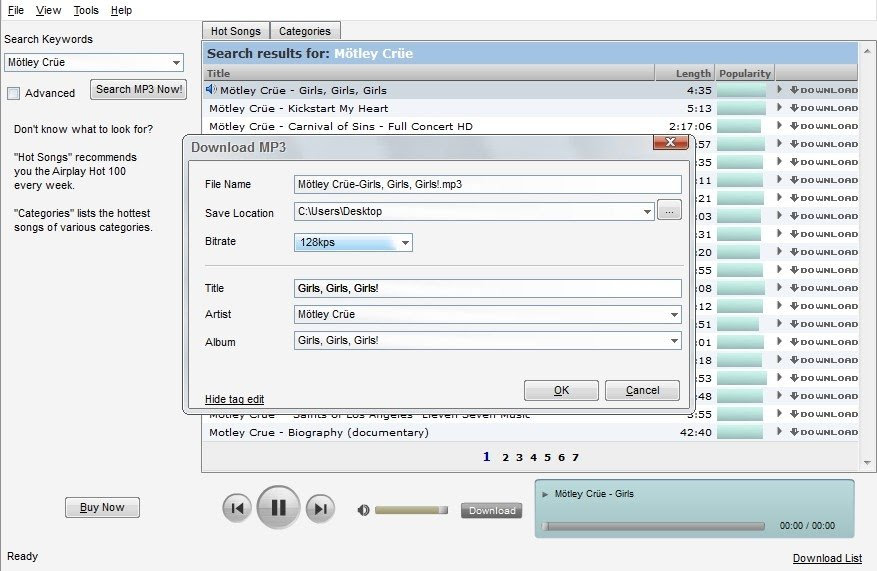Click the File Name input field
Viewport: 877px width, 571px height.
[487, 185]
